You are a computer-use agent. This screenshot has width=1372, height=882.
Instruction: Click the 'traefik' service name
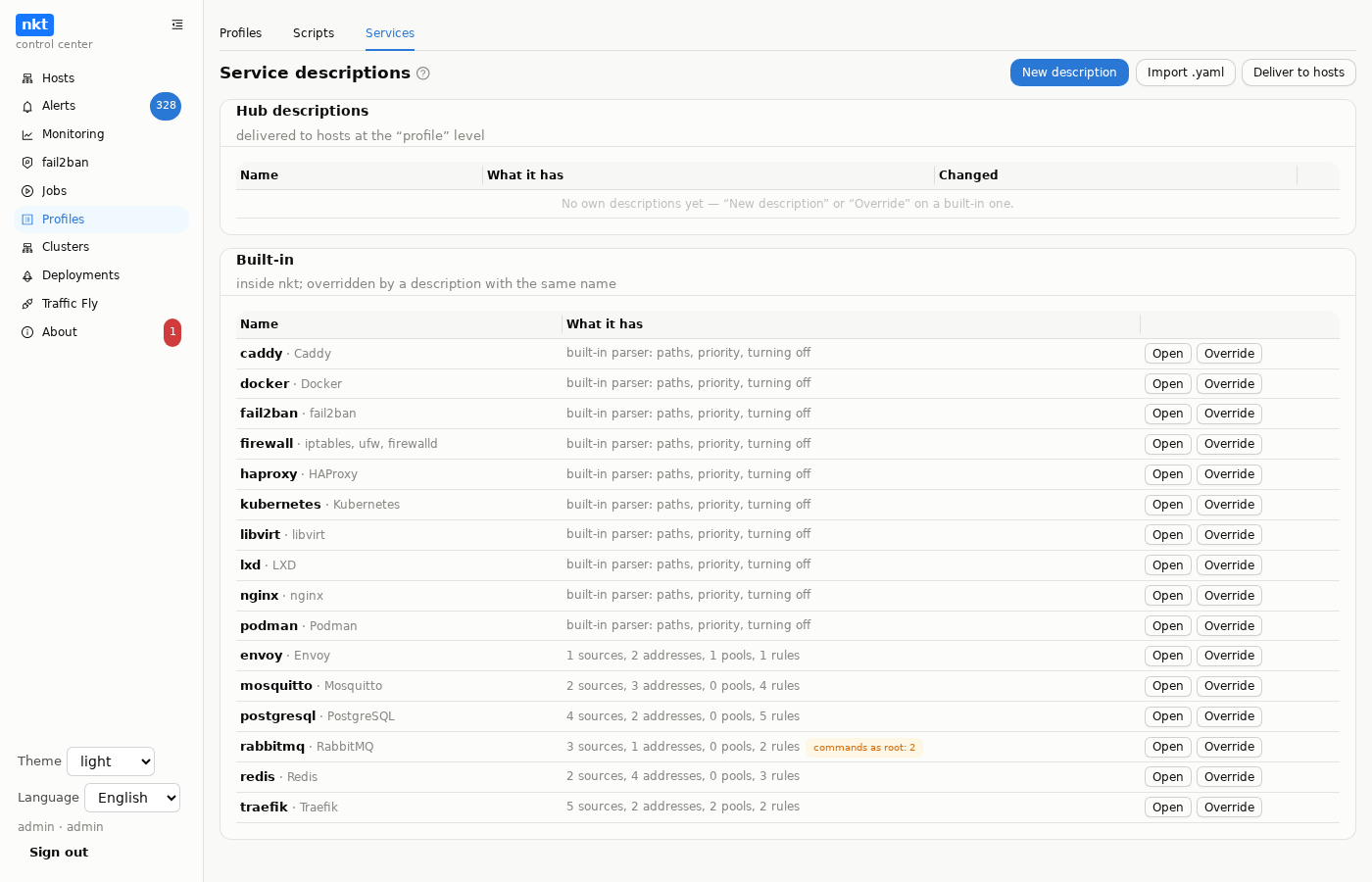click(264, 808)
